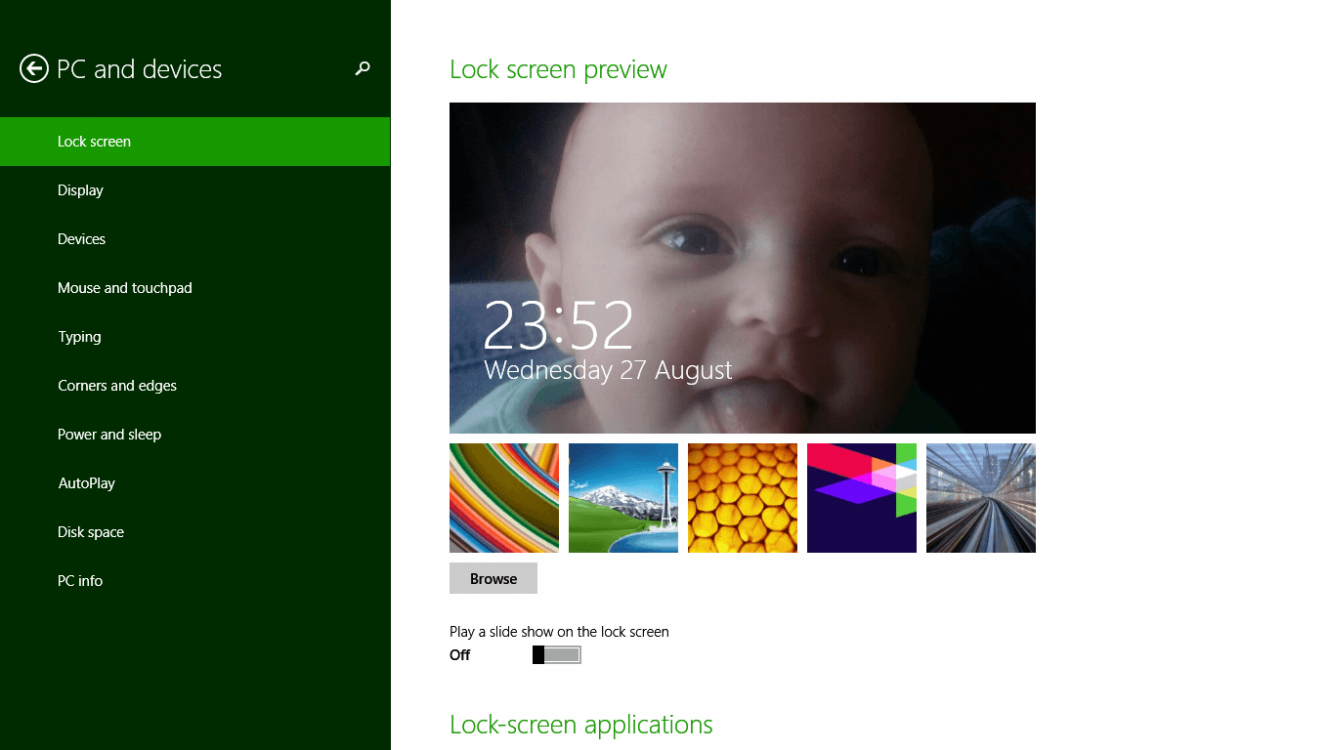Screen dimensions: 1329x750
Task: Open the Devices settings page
Action: point(81,238)
